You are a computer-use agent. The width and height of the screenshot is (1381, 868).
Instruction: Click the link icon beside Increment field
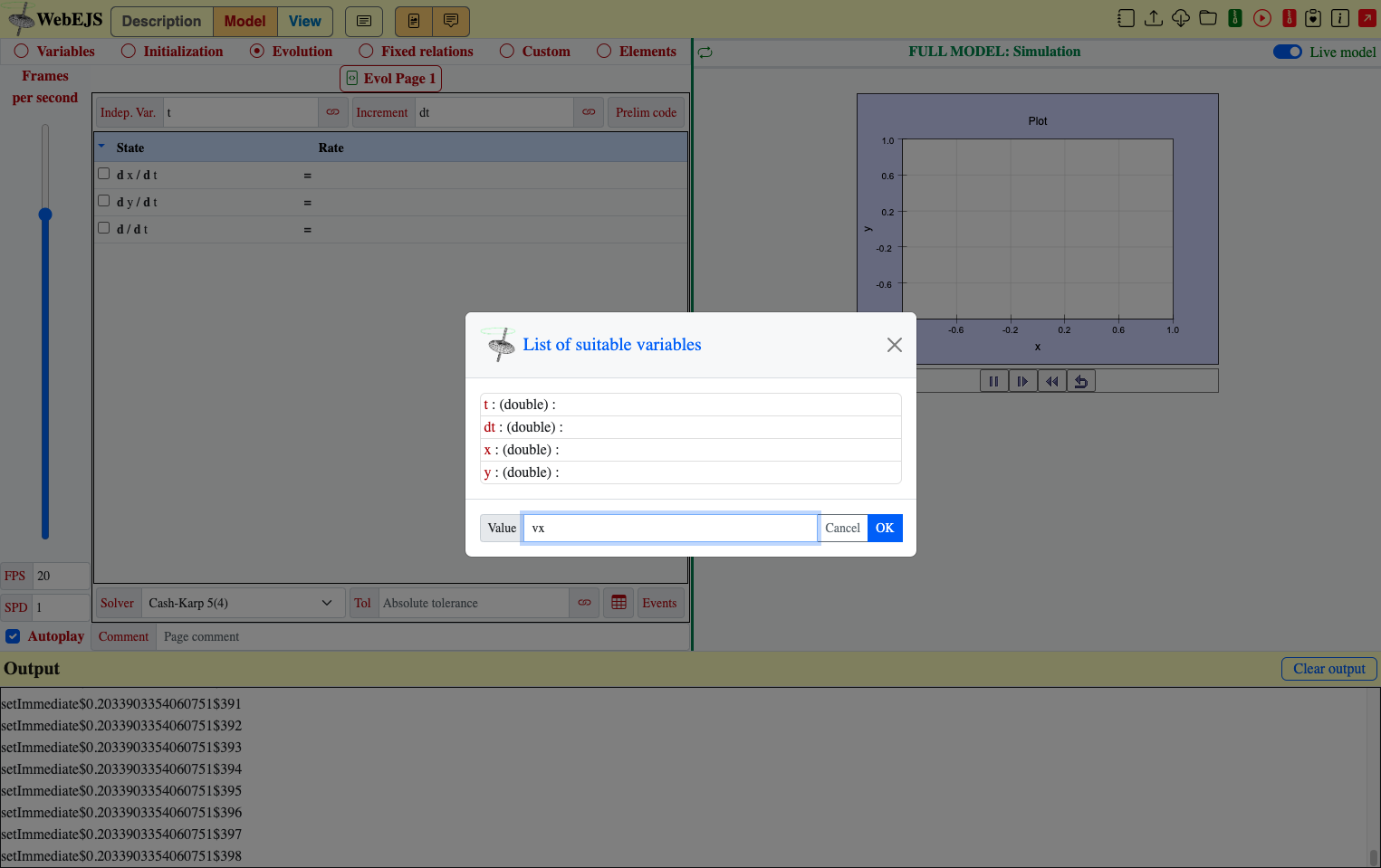589,112
